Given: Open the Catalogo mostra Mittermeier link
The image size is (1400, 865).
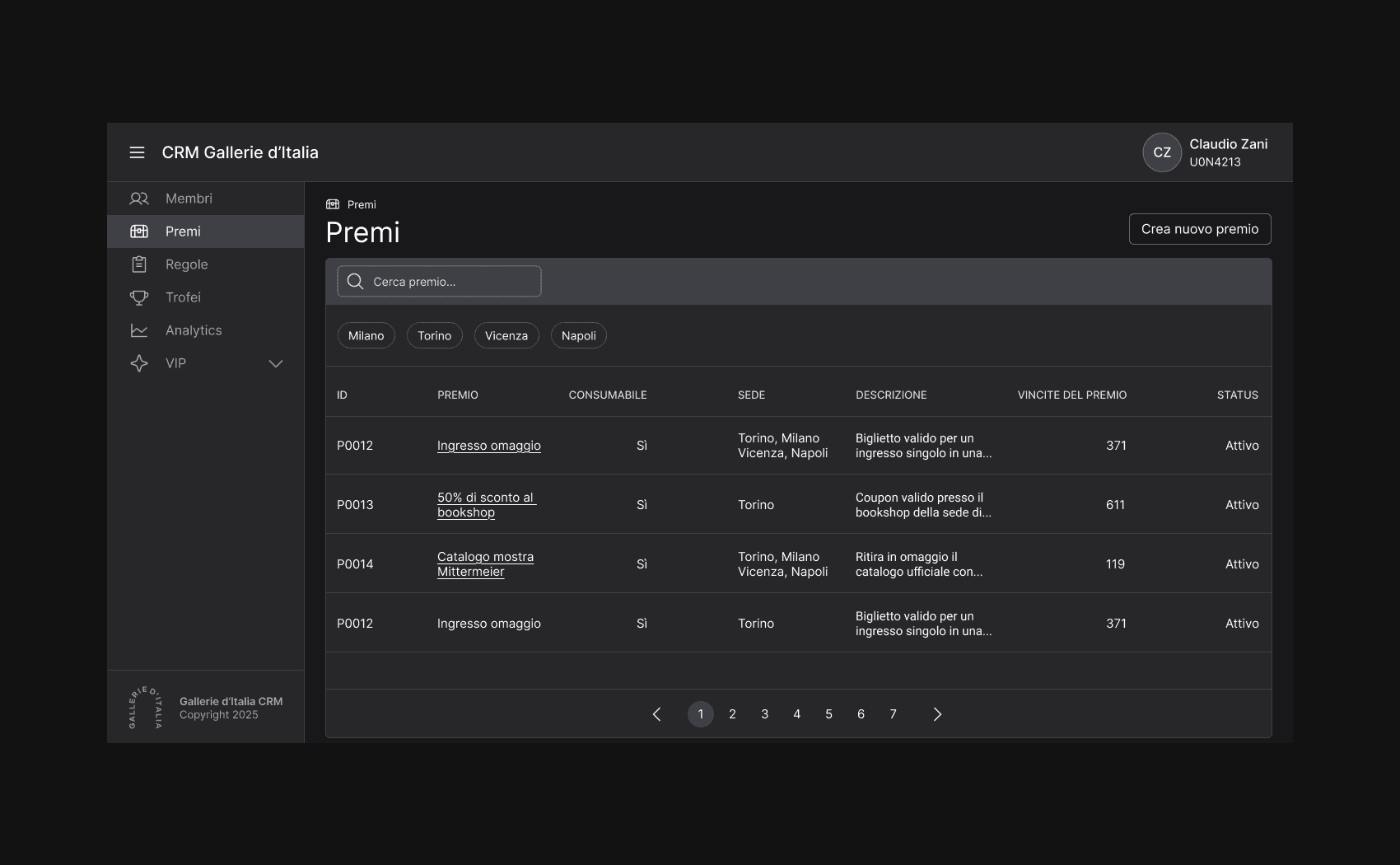Looking at the screenshot, I should pyautogui.click(x=485, y=564).
